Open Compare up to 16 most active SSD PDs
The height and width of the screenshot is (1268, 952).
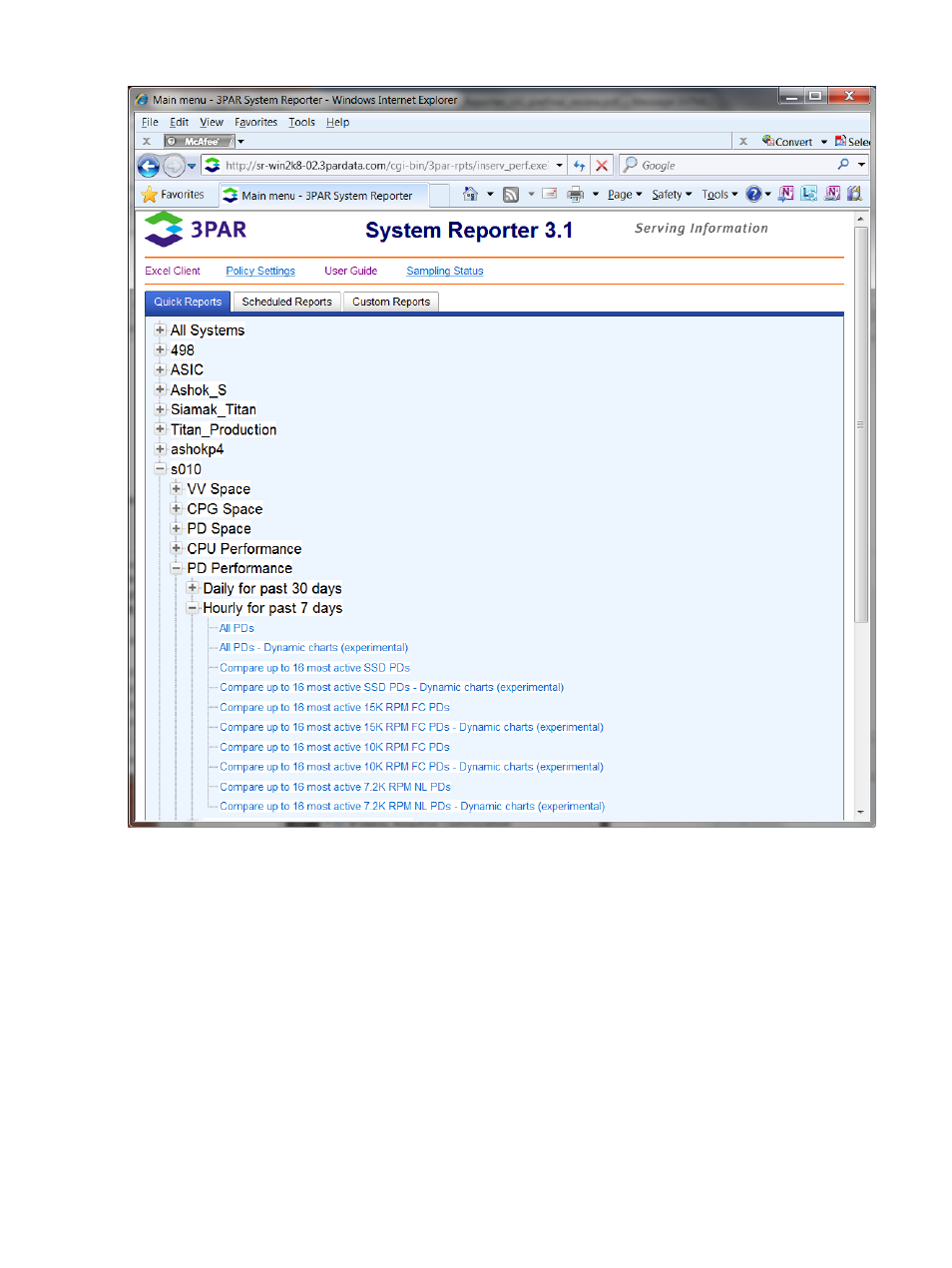point(314,668)
